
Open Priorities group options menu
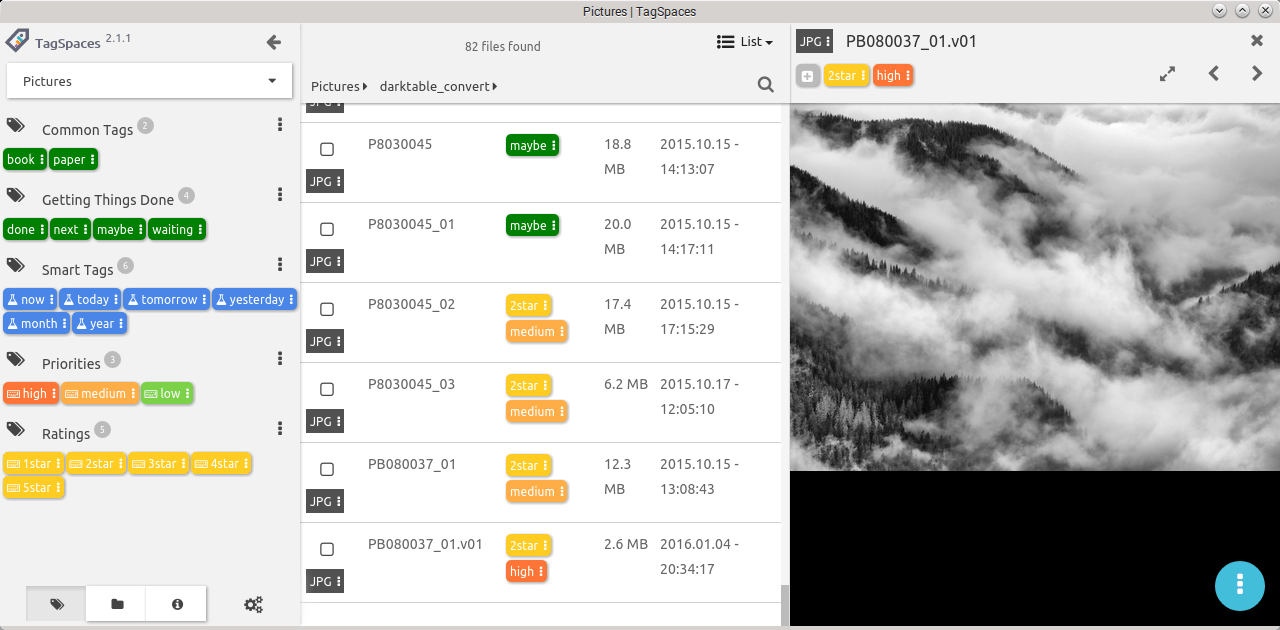[280, 359]
